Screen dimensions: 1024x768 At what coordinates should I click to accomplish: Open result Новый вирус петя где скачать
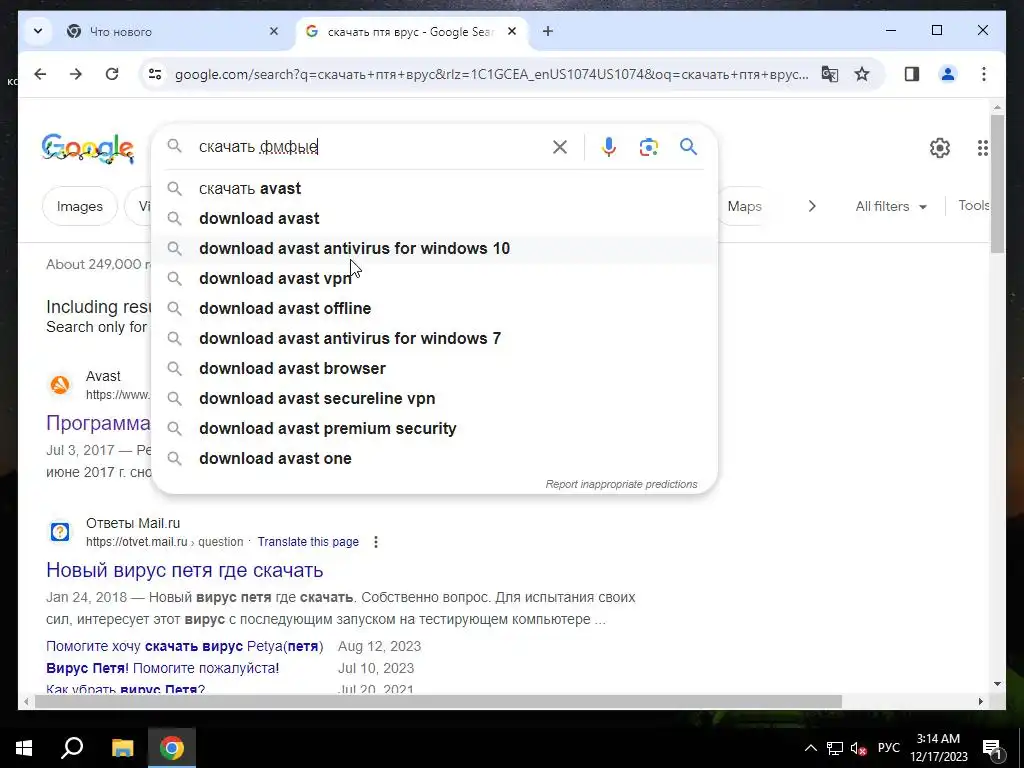pos(185,570)
